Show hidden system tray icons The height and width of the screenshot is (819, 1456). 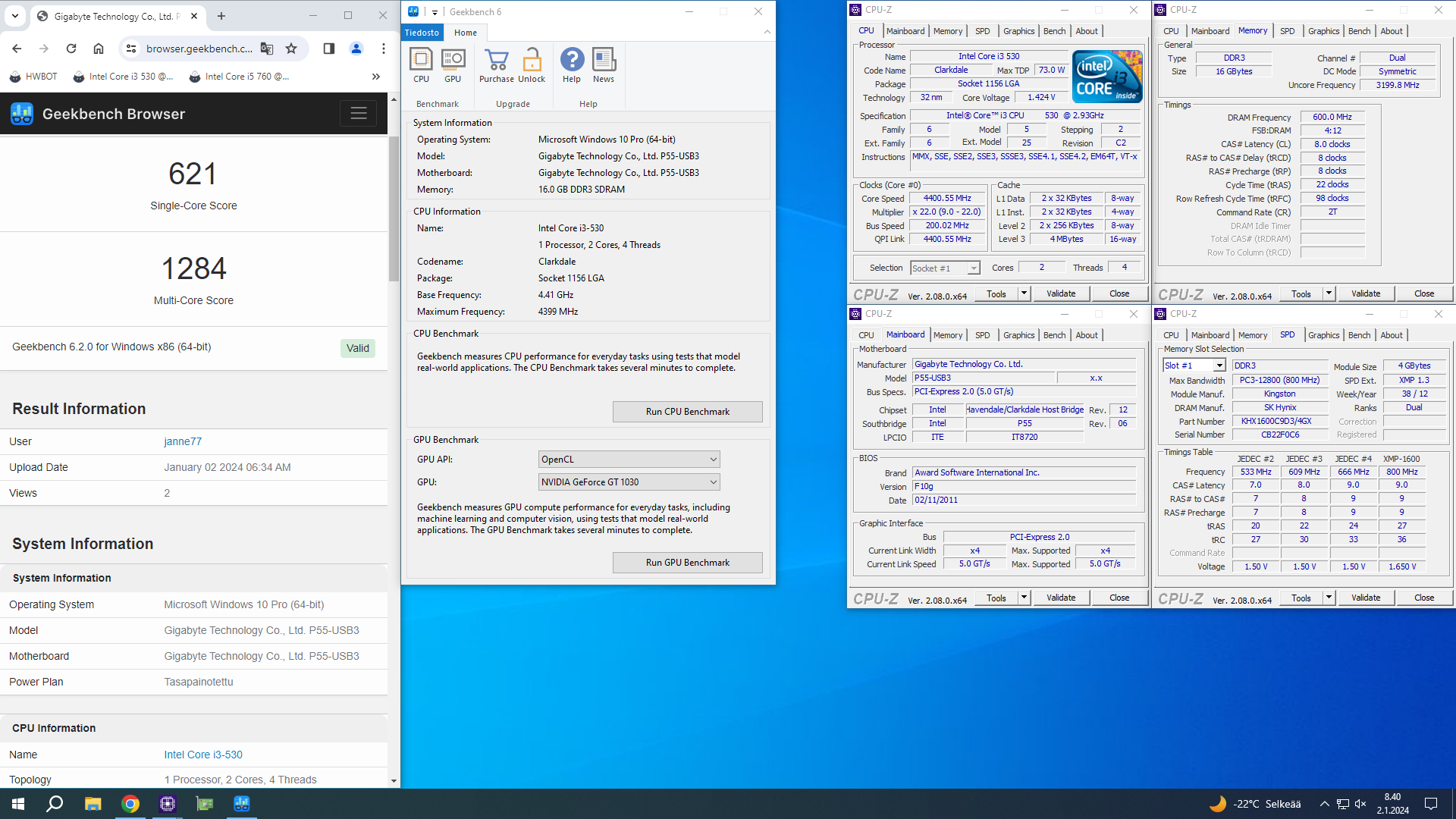click(x=1324, y=804)
